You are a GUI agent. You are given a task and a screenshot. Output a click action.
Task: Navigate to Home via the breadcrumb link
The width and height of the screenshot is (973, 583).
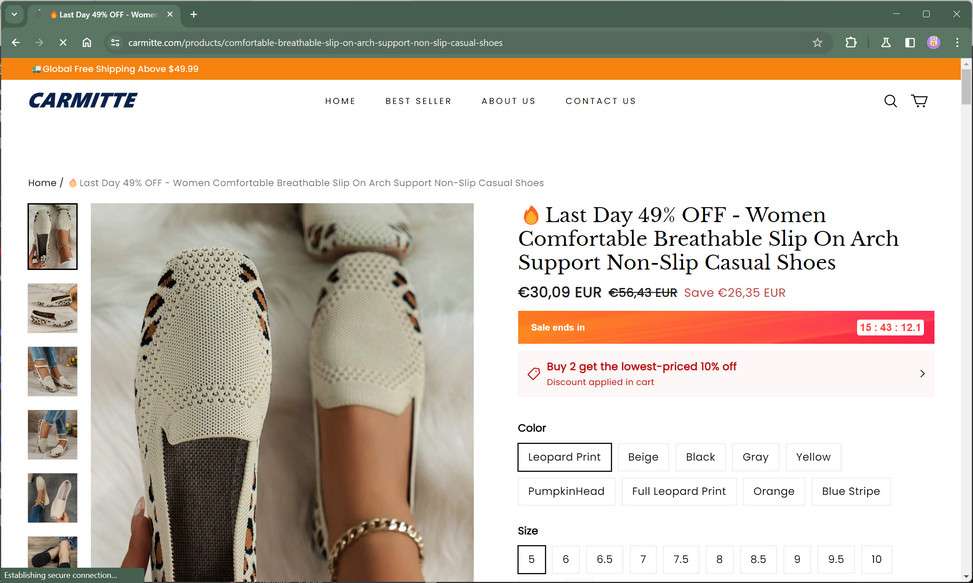(x=42, y=182)
